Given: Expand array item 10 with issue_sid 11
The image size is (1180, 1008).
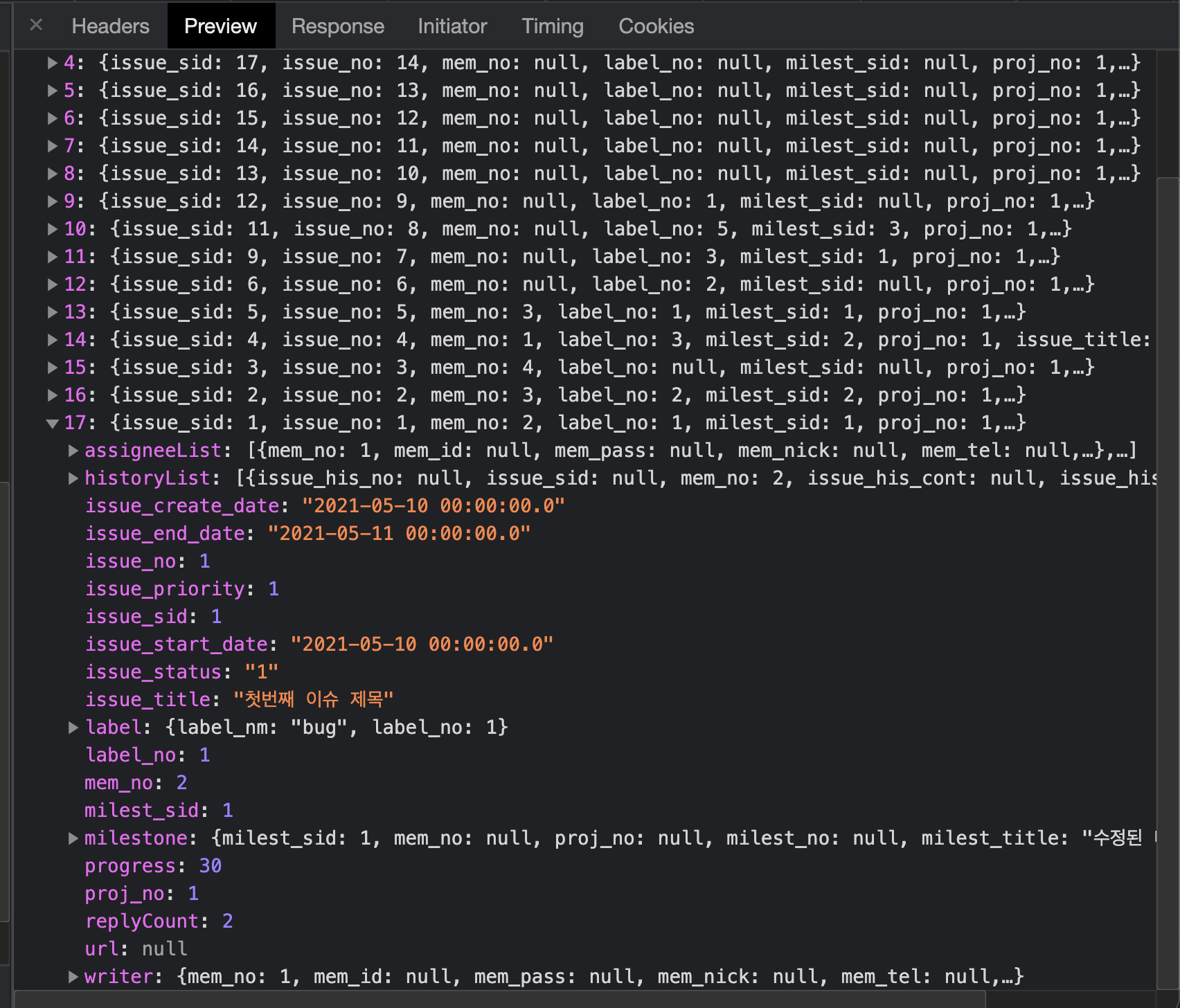Looking at the screenshot, I should pos(53,229).
